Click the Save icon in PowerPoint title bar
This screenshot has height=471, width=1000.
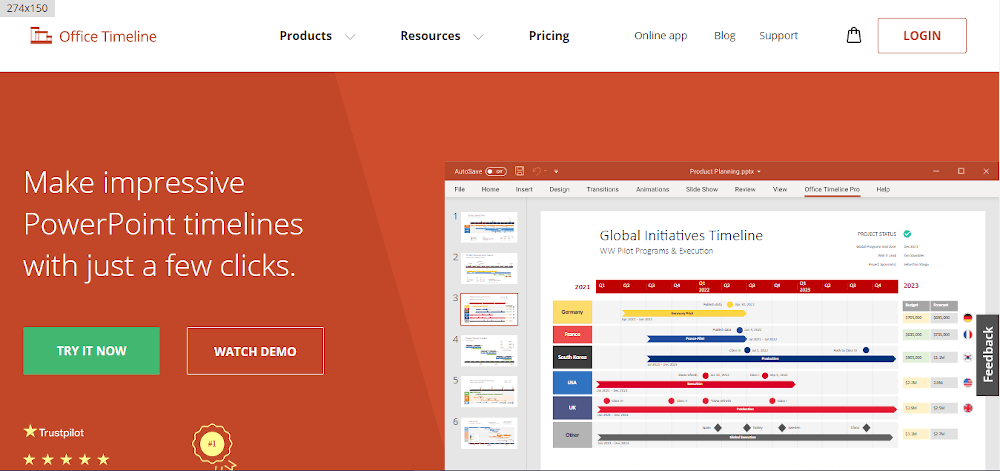pyautogui.click(x=519, y=171)
